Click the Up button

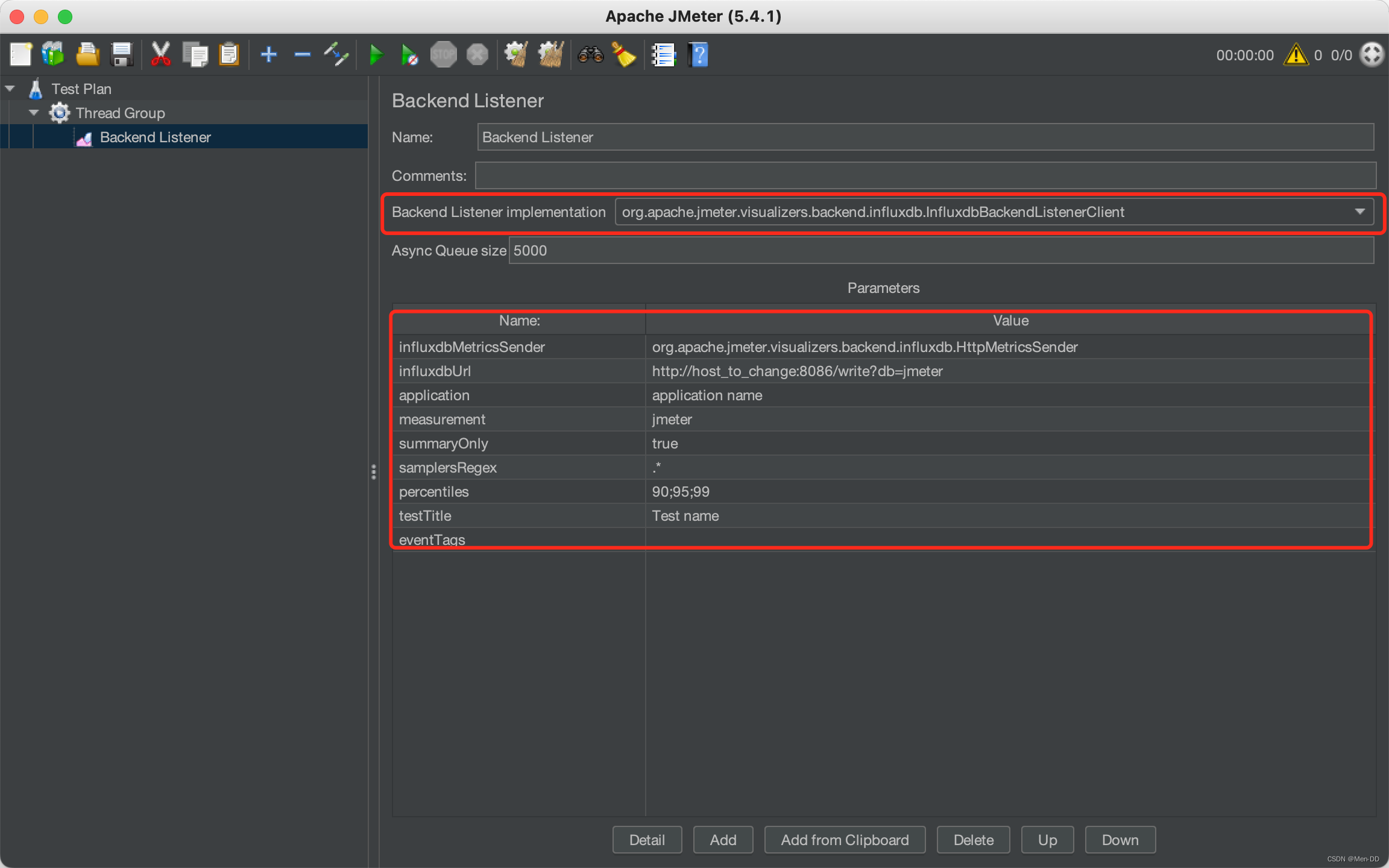pos(1047,840)
